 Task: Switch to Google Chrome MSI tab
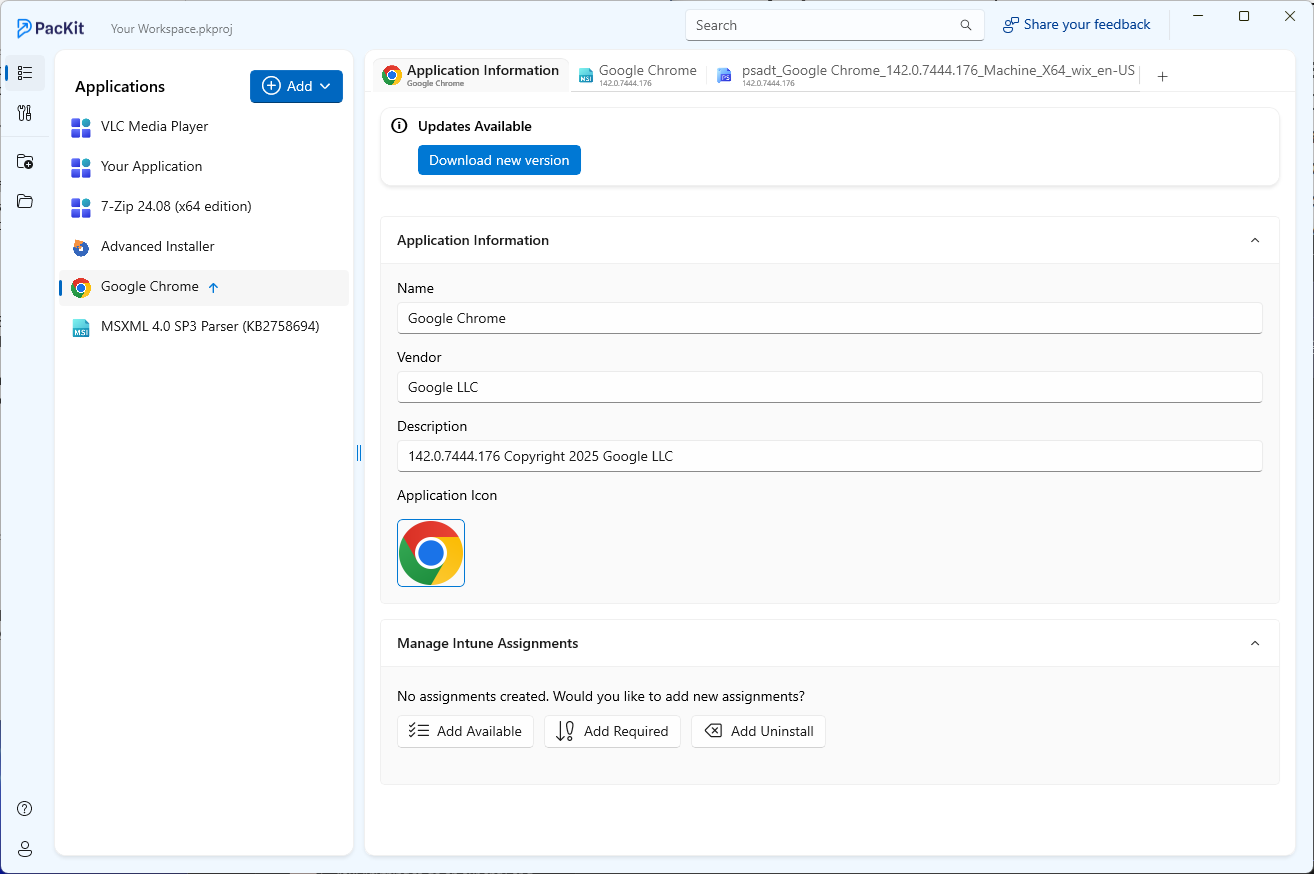(638, 75)
